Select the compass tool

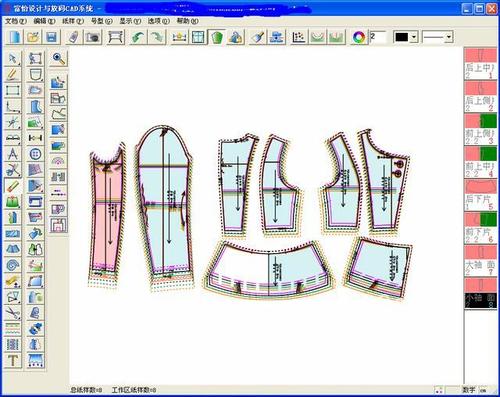tap(13, 154)
